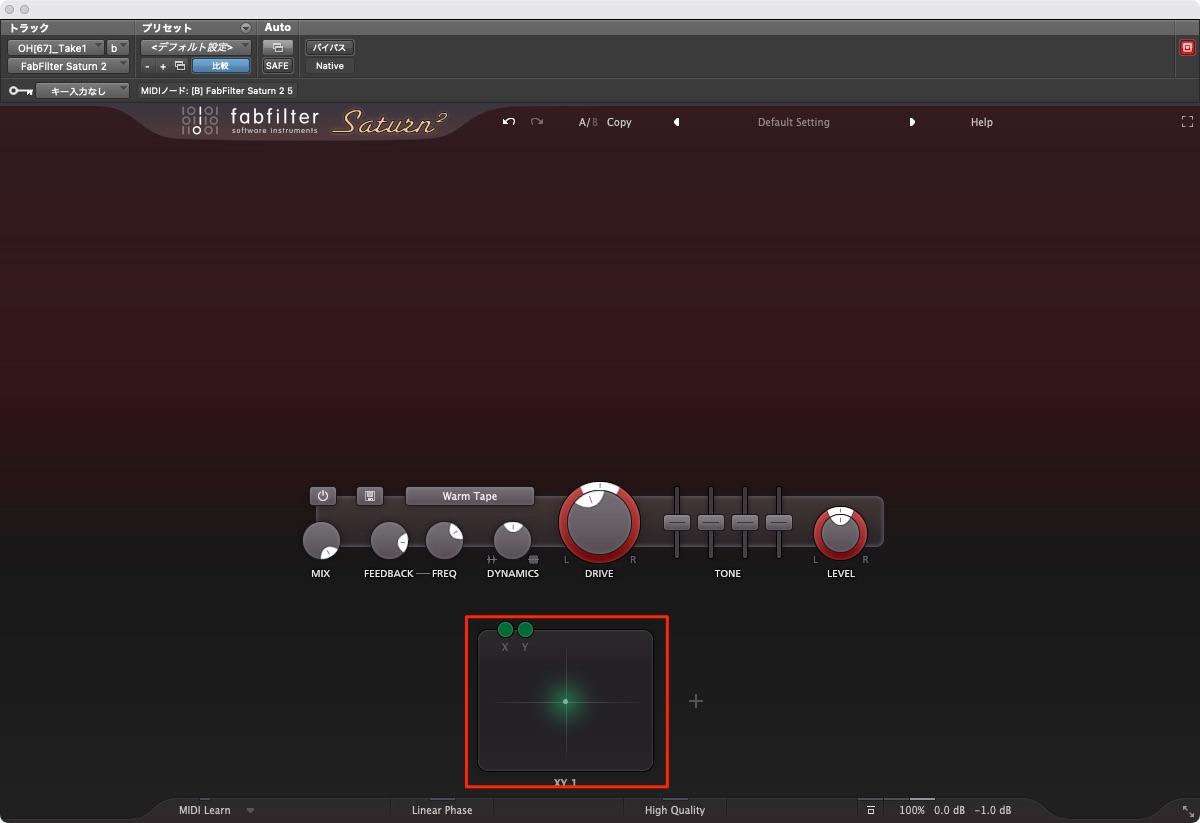Image resolution: width=1200 pixels, height=823 pixels.
Task: Open the Warm Tape saturation style dropdown
Action: pos(470,496)
